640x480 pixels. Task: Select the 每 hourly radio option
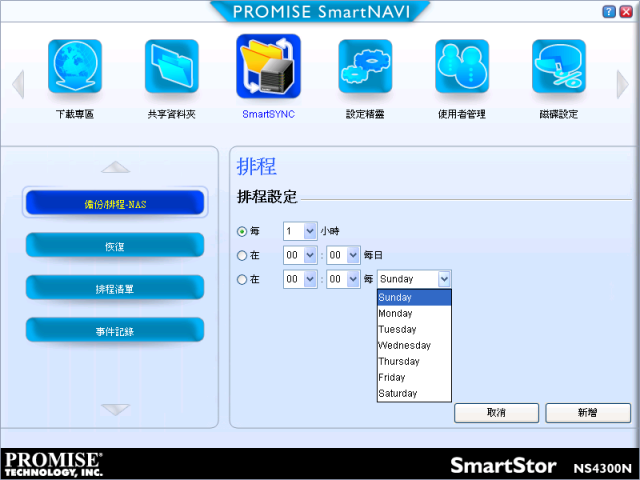[242, 231]
